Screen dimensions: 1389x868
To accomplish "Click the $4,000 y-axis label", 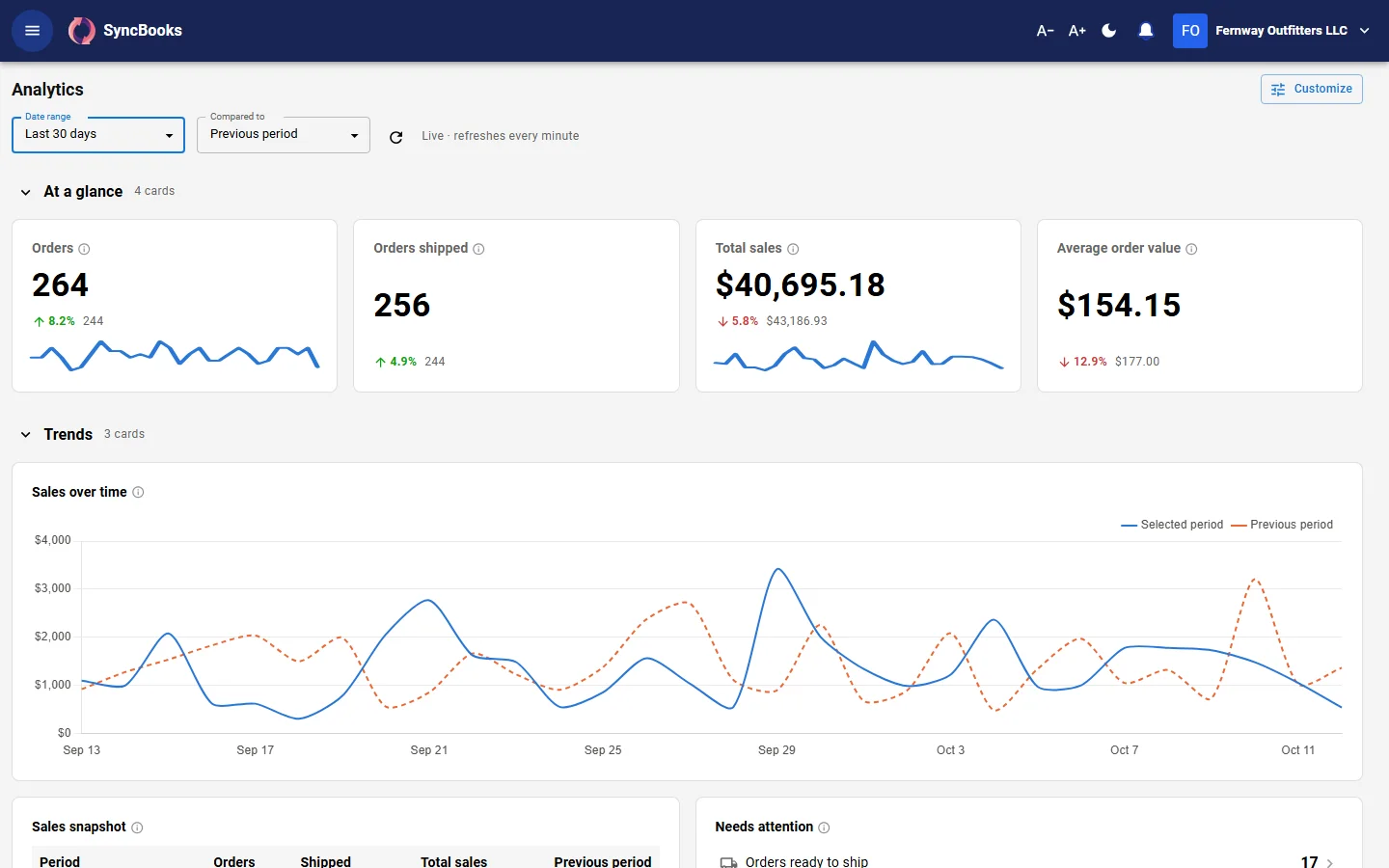I will point(53,540).
